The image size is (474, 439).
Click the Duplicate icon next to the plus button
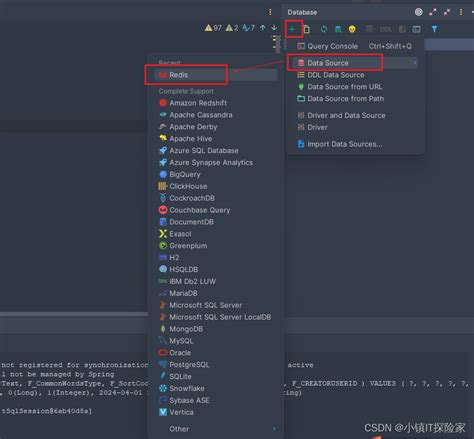coord(307,29)
